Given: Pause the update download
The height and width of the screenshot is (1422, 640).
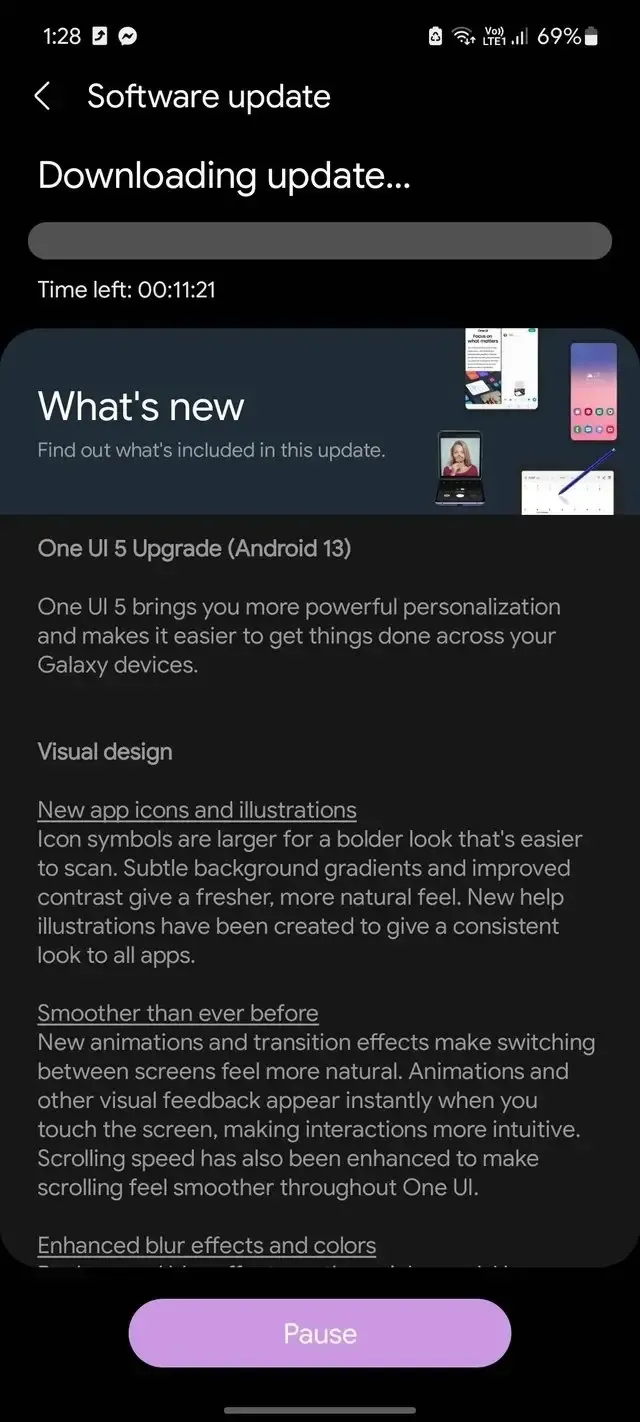Looking at the screenshot, I should point(320,1333).
